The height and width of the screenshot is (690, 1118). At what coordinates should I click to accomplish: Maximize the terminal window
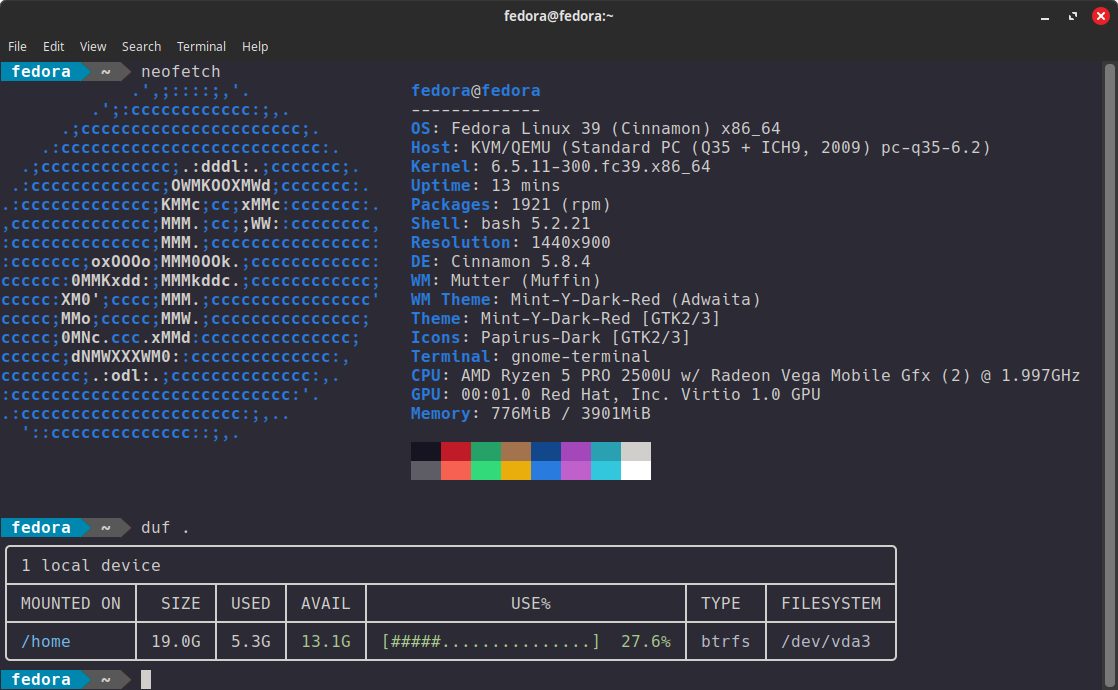(x=1072, y=16)
